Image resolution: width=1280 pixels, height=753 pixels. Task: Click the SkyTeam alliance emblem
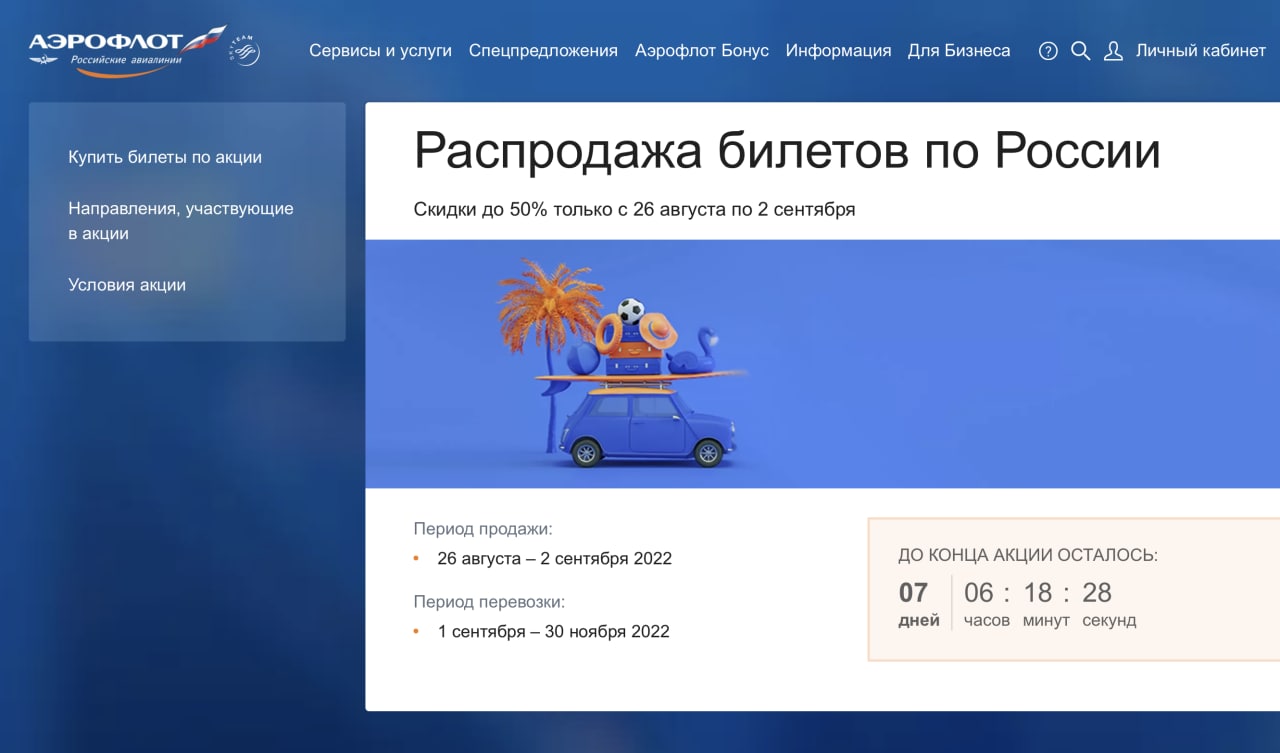(246, 50)
